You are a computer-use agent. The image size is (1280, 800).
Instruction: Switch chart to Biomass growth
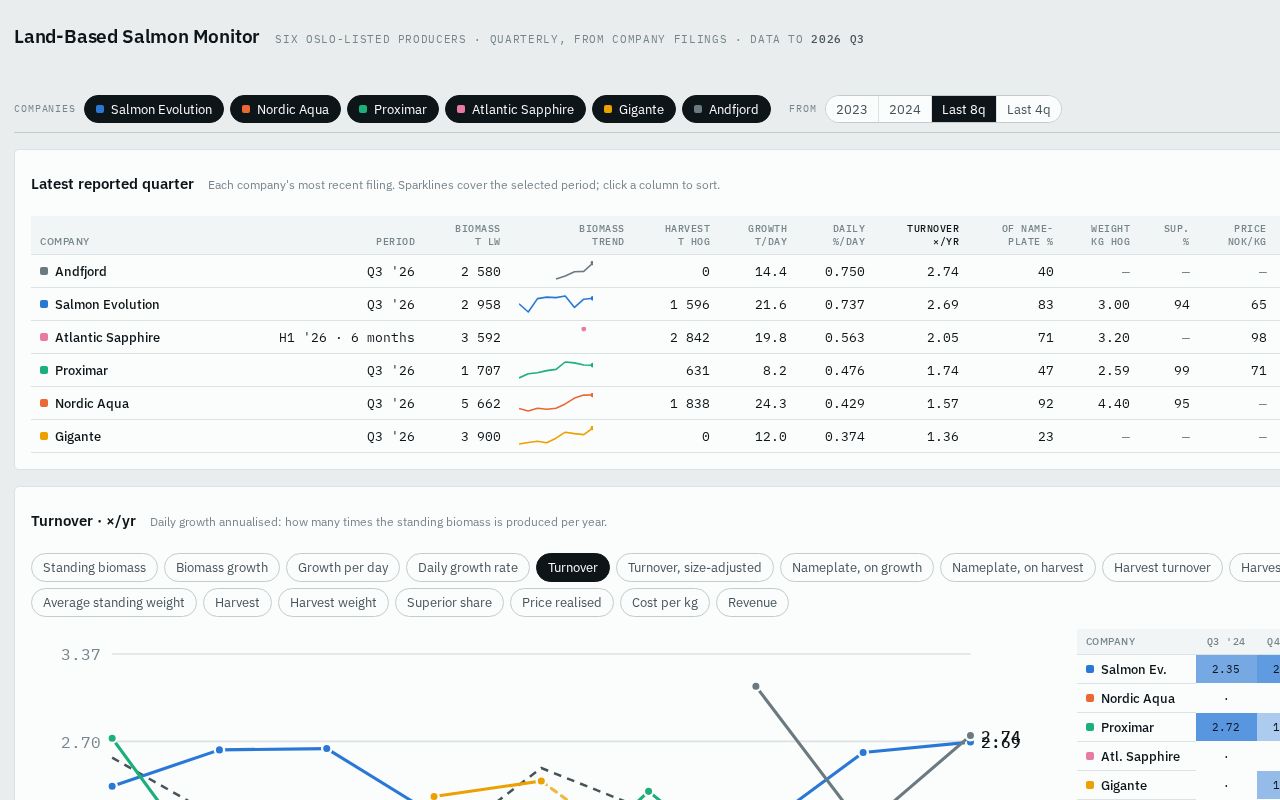[x=222, y=567]
